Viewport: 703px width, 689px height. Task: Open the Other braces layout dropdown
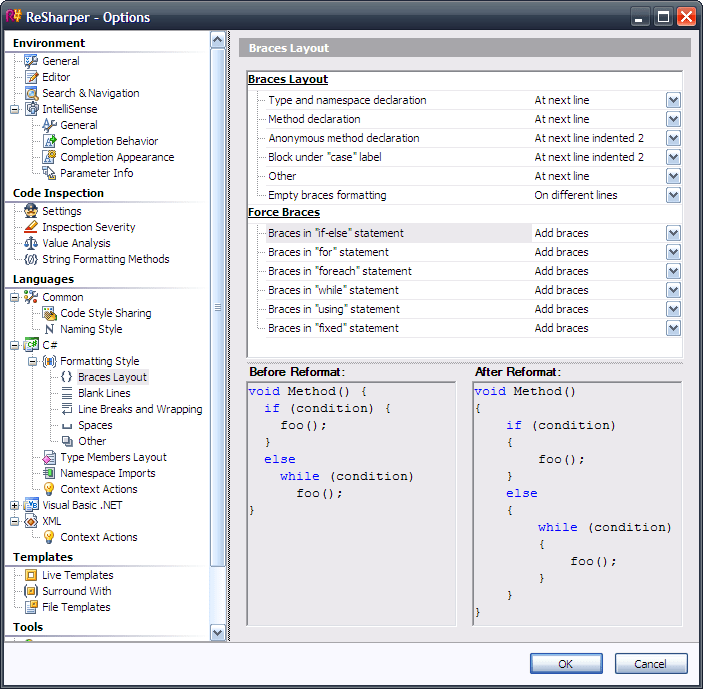[x=673, y=176]
